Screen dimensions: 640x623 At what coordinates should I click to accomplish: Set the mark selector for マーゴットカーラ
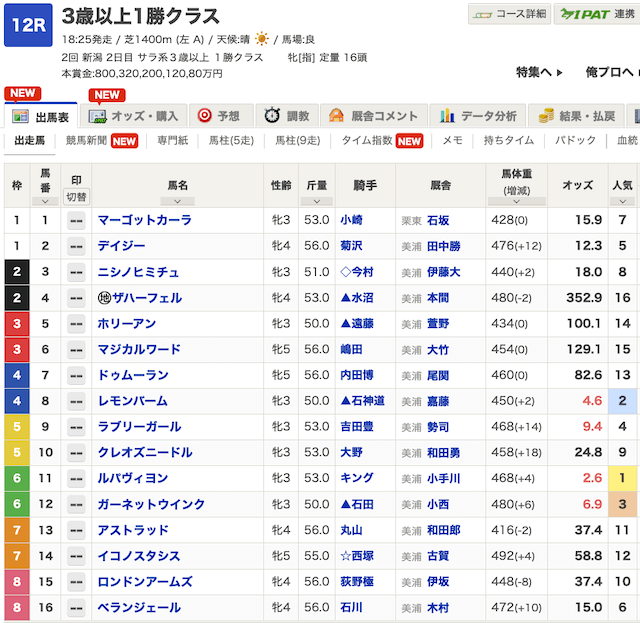[x=76, y=220]
